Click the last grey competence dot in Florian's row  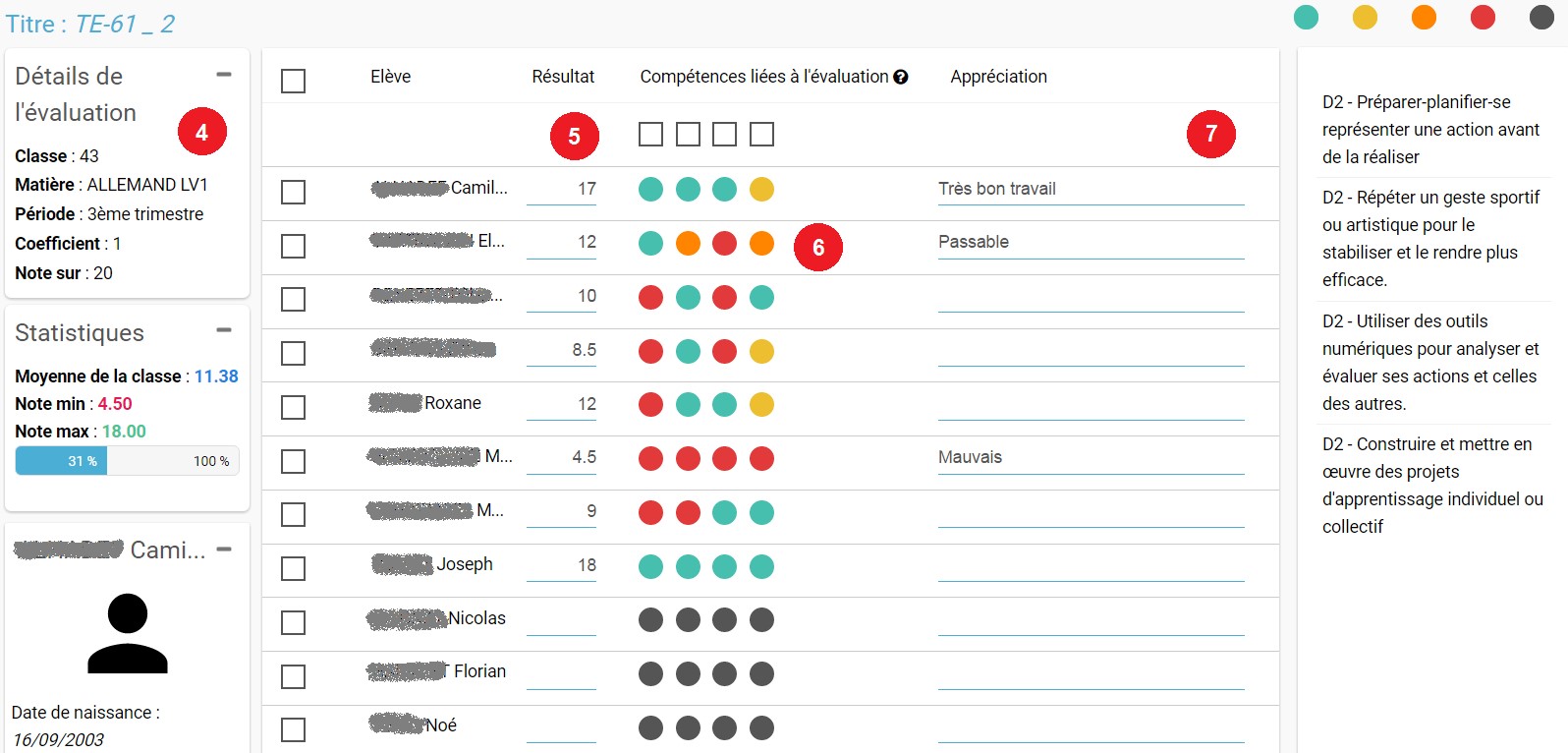pos(761,673)
